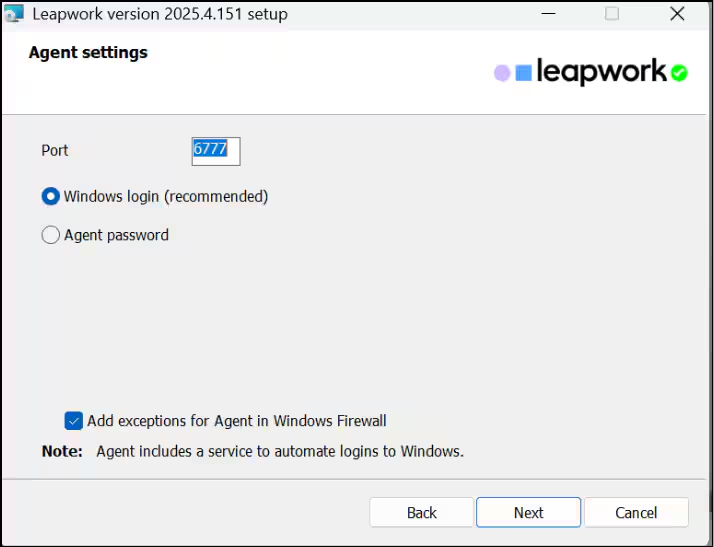714x547 pixels.
Task: Click the "Add exceptions for Agent" label text
Action: coord(236,421)
